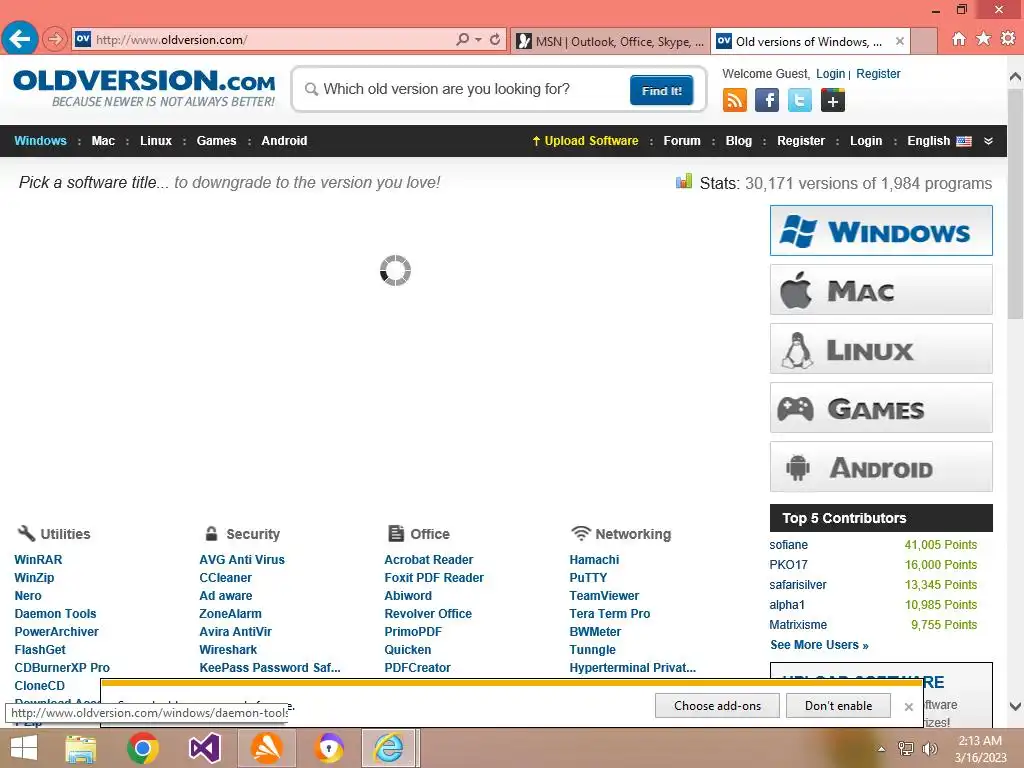Open Google Chrome from taskbar

pos(142,748)
